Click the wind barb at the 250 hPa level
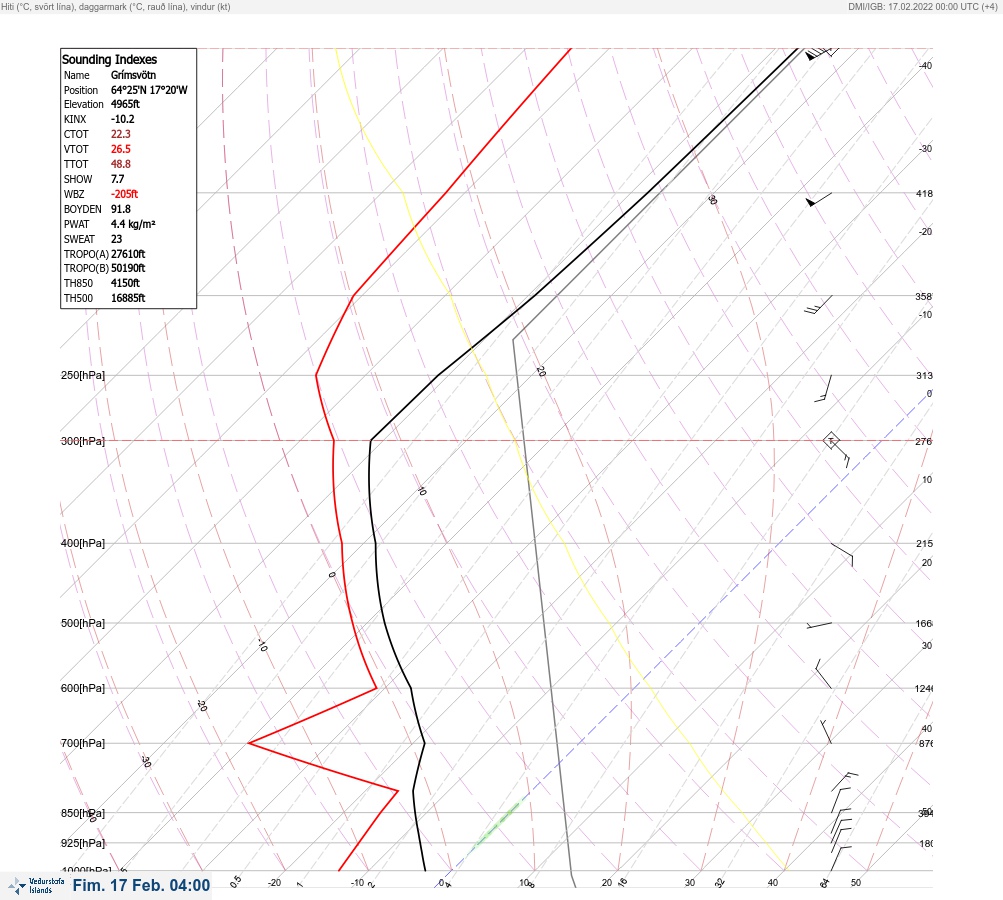The width and height of the screenshot is (1003, 900). [x=823, y=388]
